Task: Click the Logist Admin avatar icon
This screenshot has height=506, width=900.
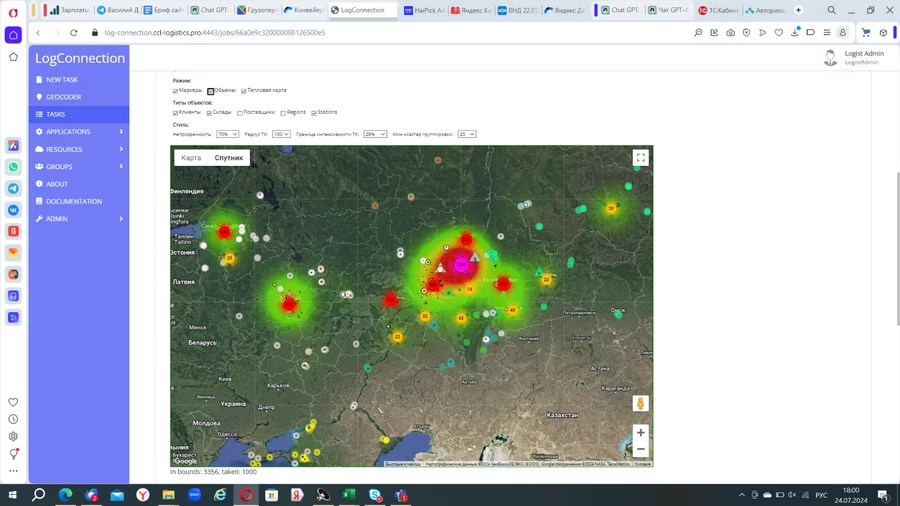Action: tap(830, 57)
